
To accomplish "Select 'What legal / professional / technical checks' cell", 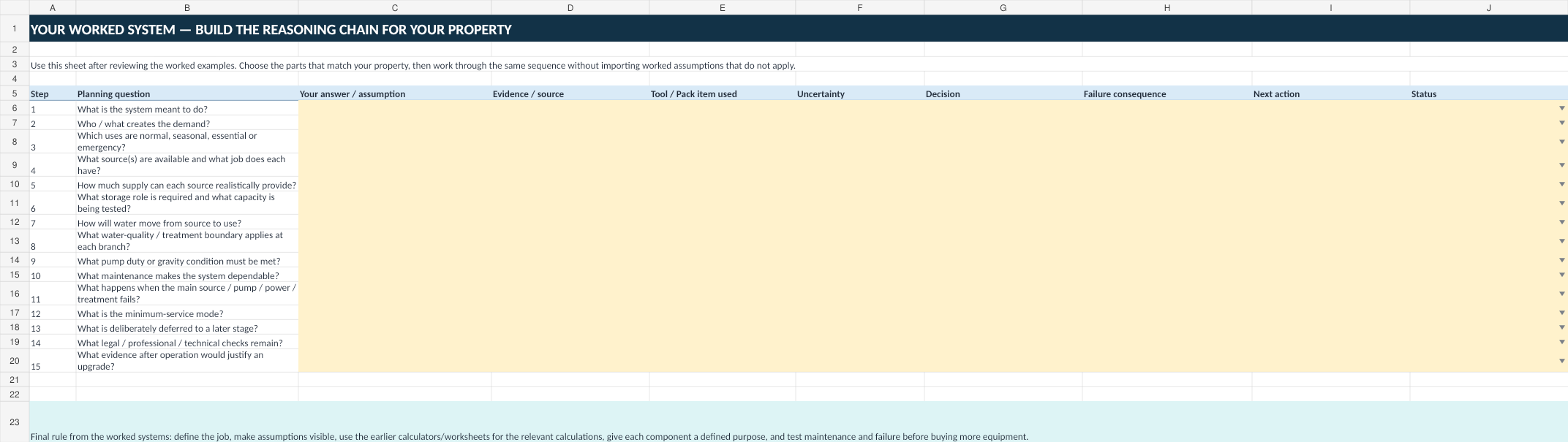I will pyautogui.click(x=187, y=342).
